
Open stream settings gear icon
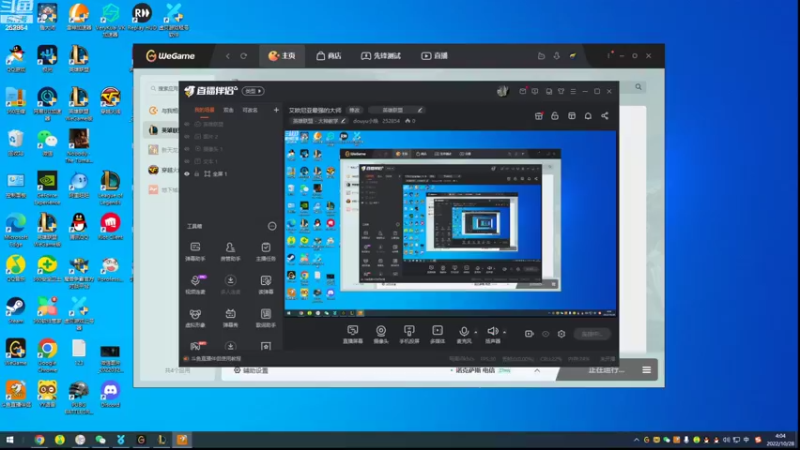561,334
